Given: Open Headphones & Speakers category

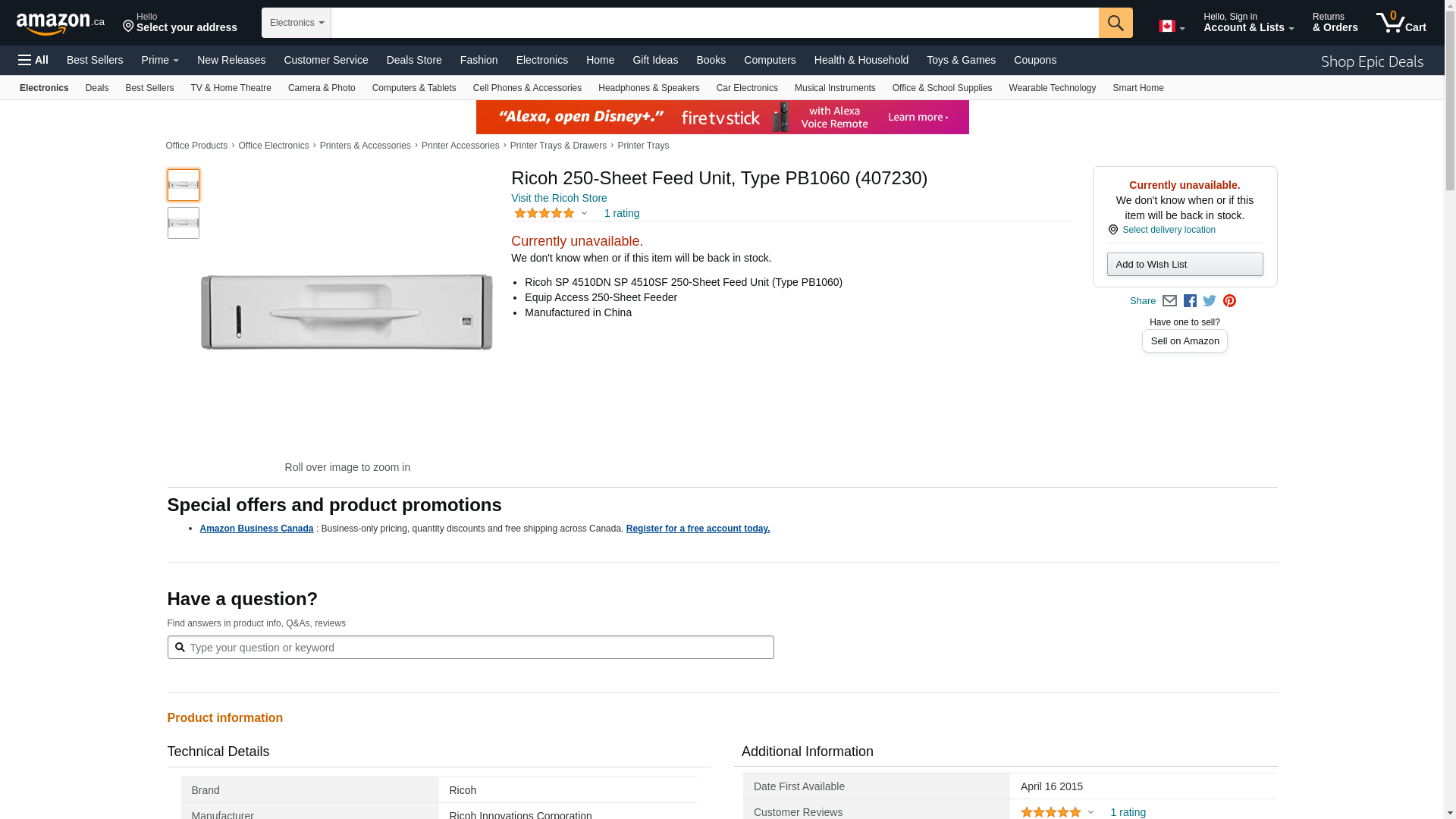Looking at the screenshot, I should click(648, 88).
